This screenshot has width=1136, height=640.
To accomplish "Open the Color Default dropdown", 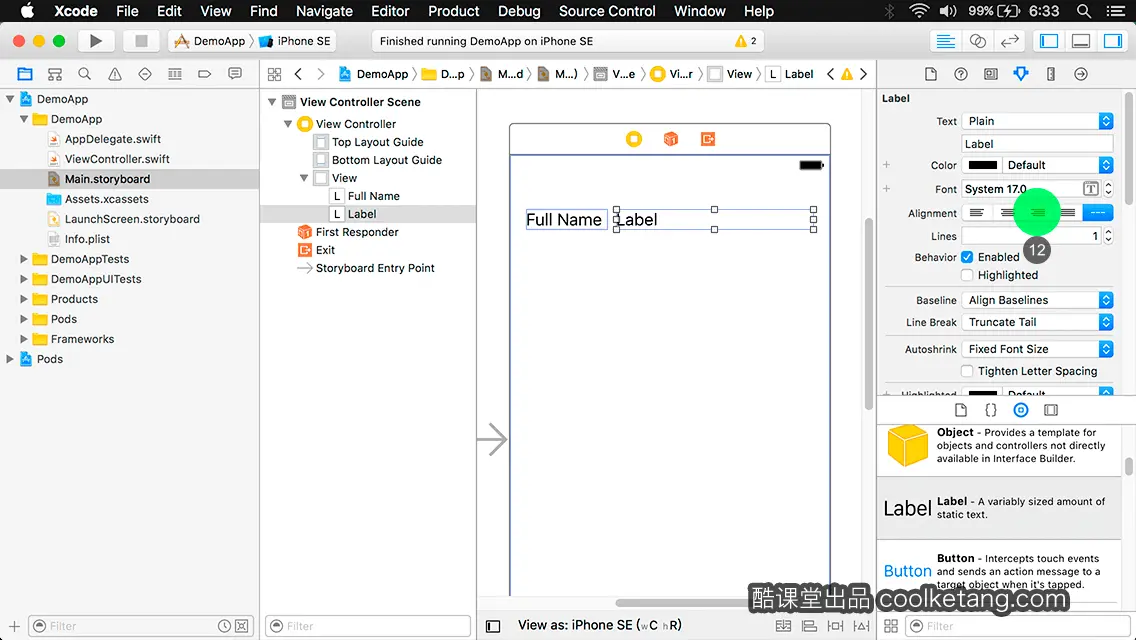I will pyautogui.click(x=1057, y=165).
